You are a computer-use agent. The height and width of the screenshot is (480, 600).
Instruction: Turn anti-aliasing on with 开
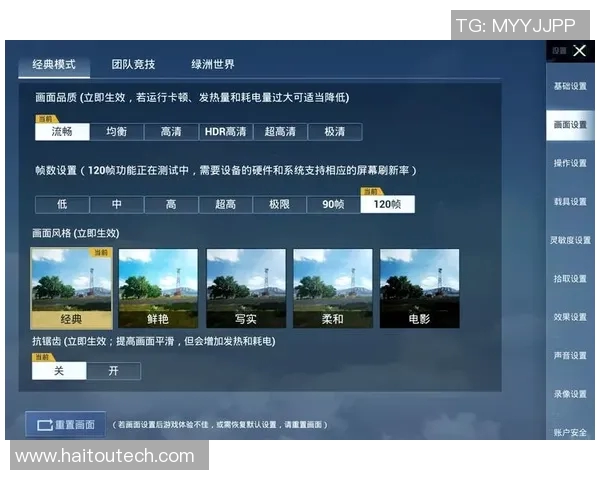(114, 371)
